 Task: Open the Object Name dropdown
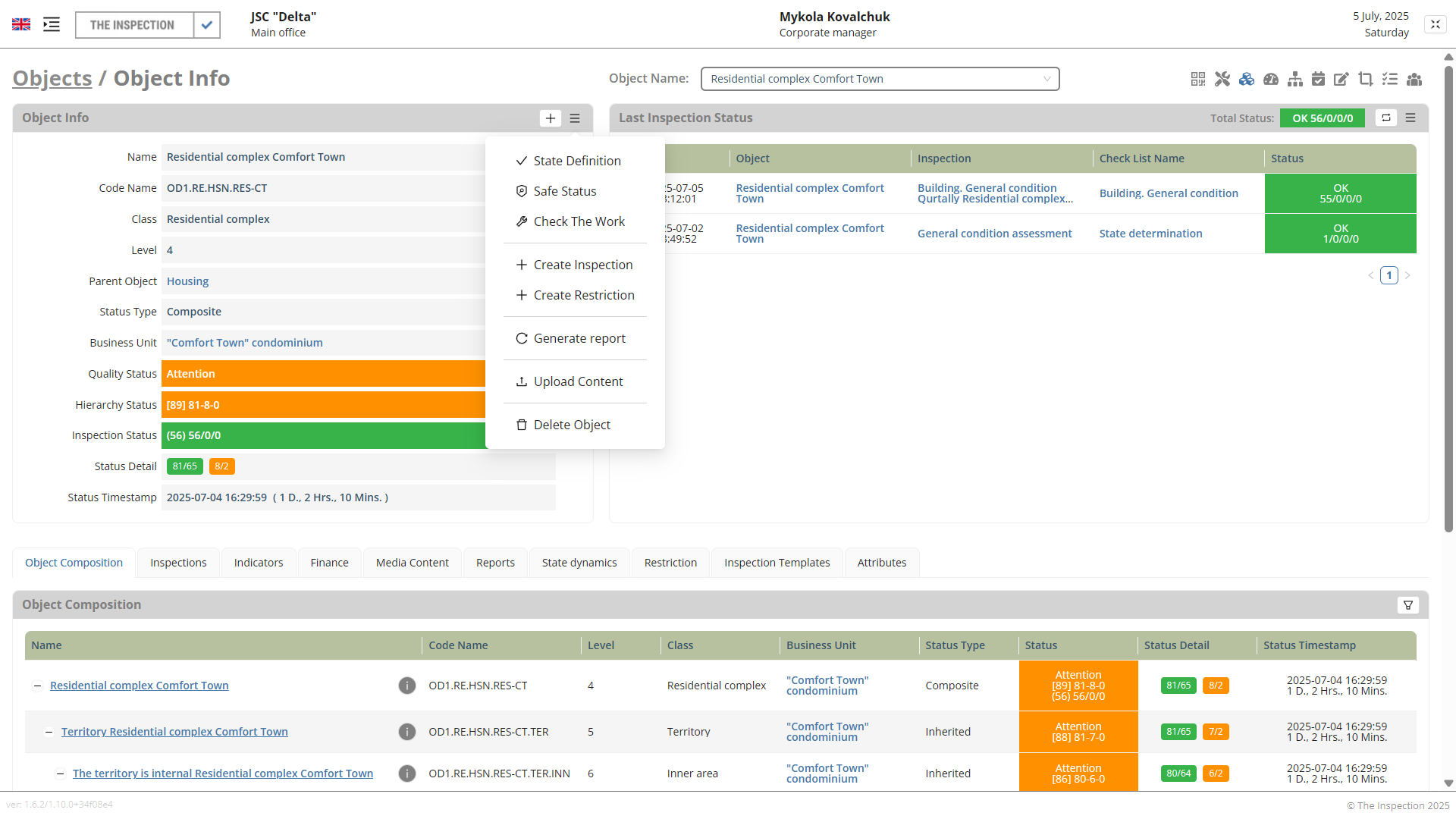tap(880, 79)
